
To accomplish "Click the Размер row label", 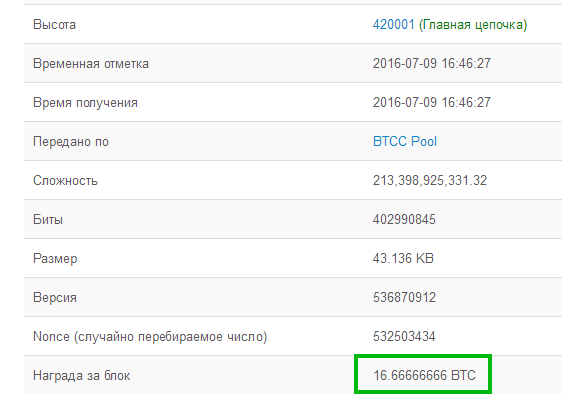I will (x=55, y=259).
